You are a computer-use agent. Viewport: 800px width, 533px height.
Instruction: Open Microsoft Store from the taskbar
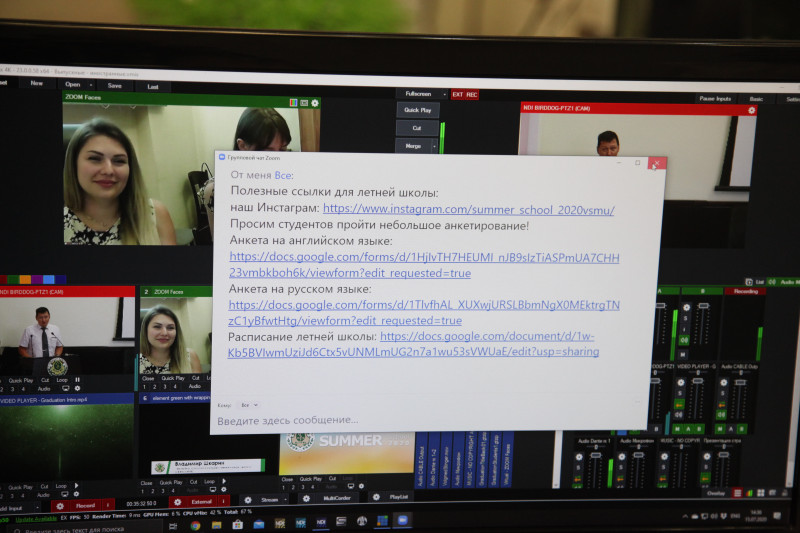237,524
